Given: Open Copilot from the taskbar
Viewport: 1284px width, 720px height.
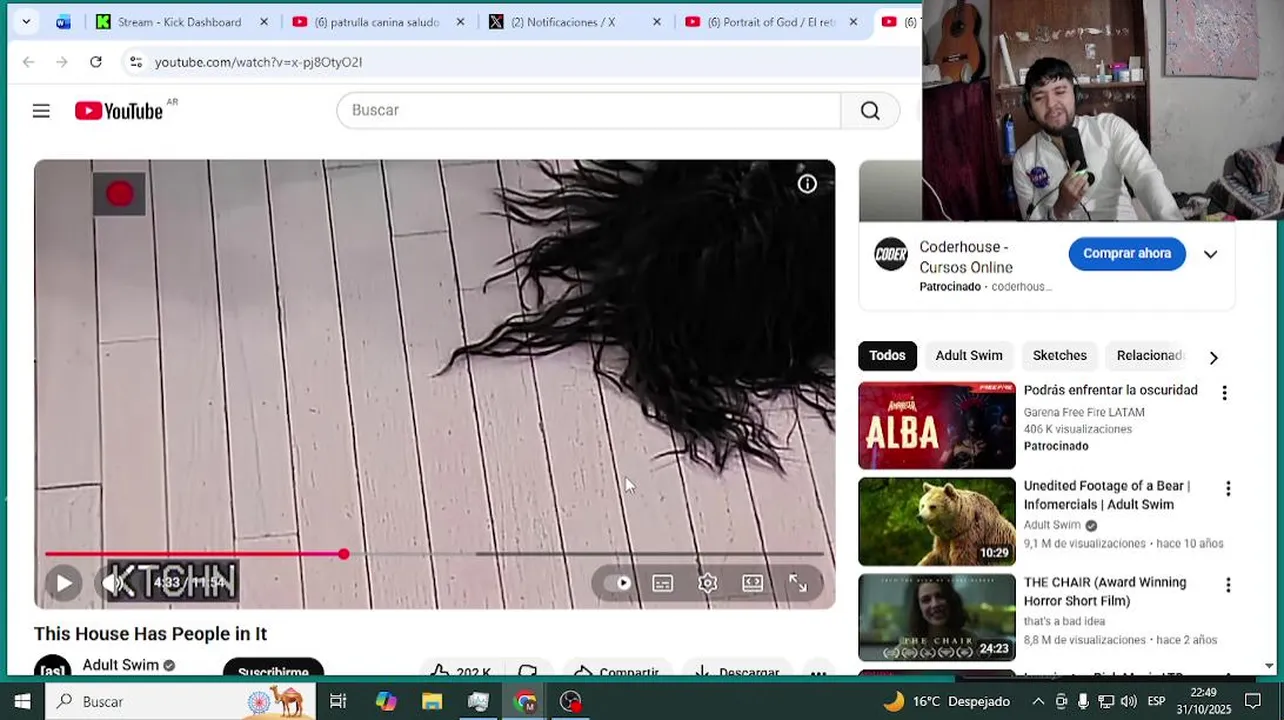Looking at the screenshot, I should [386, 701].
